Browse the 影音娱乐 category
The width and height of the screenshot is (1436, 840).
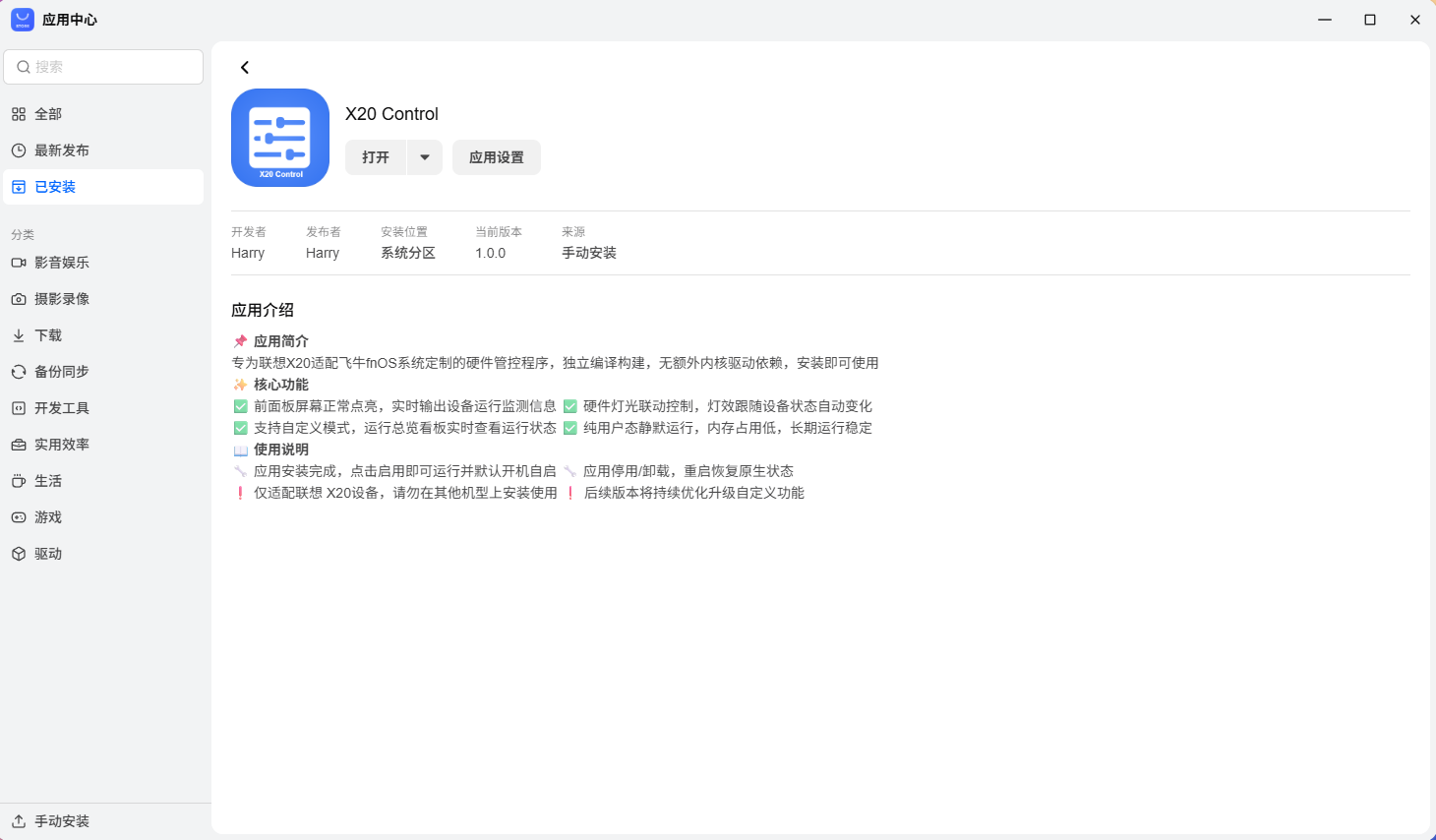pos(103,263)
